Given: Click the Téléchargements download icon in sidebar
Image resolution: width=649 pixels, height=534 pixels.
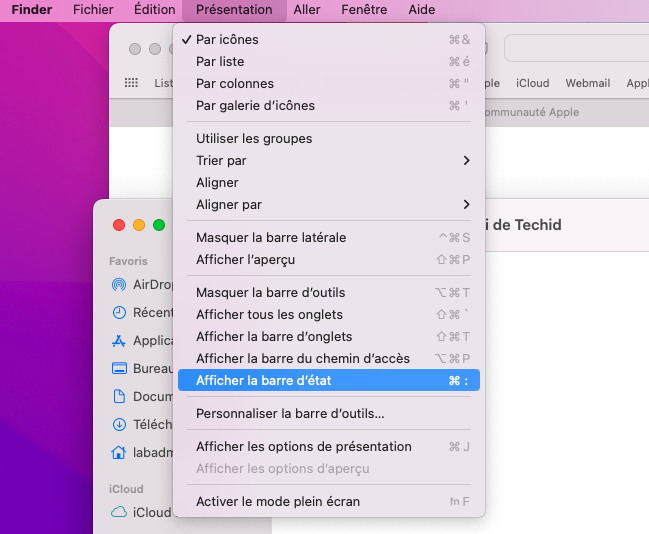Looking at the screenshot, I should pos(119,425).
